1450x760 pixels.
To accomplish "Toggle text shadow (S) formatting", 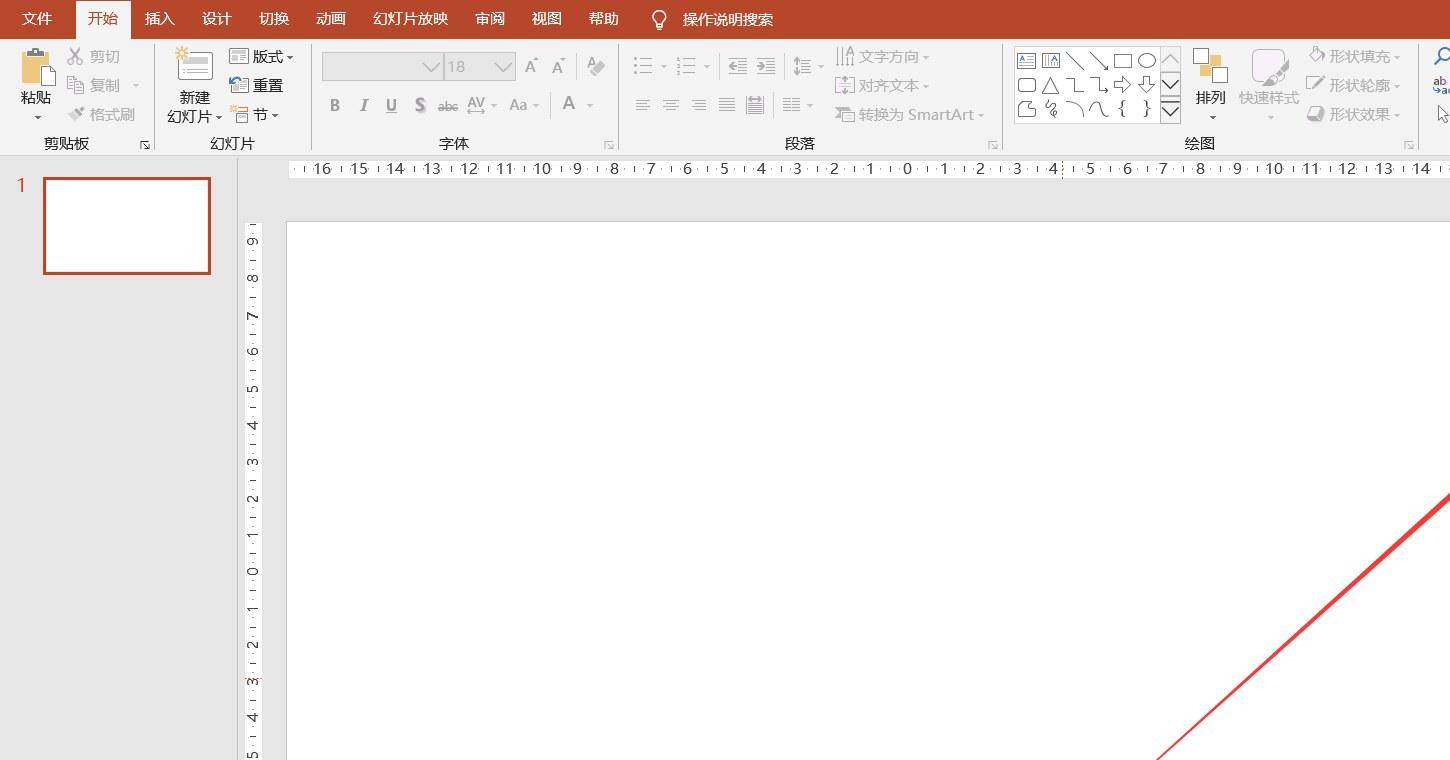I will [x=420, y=105].
